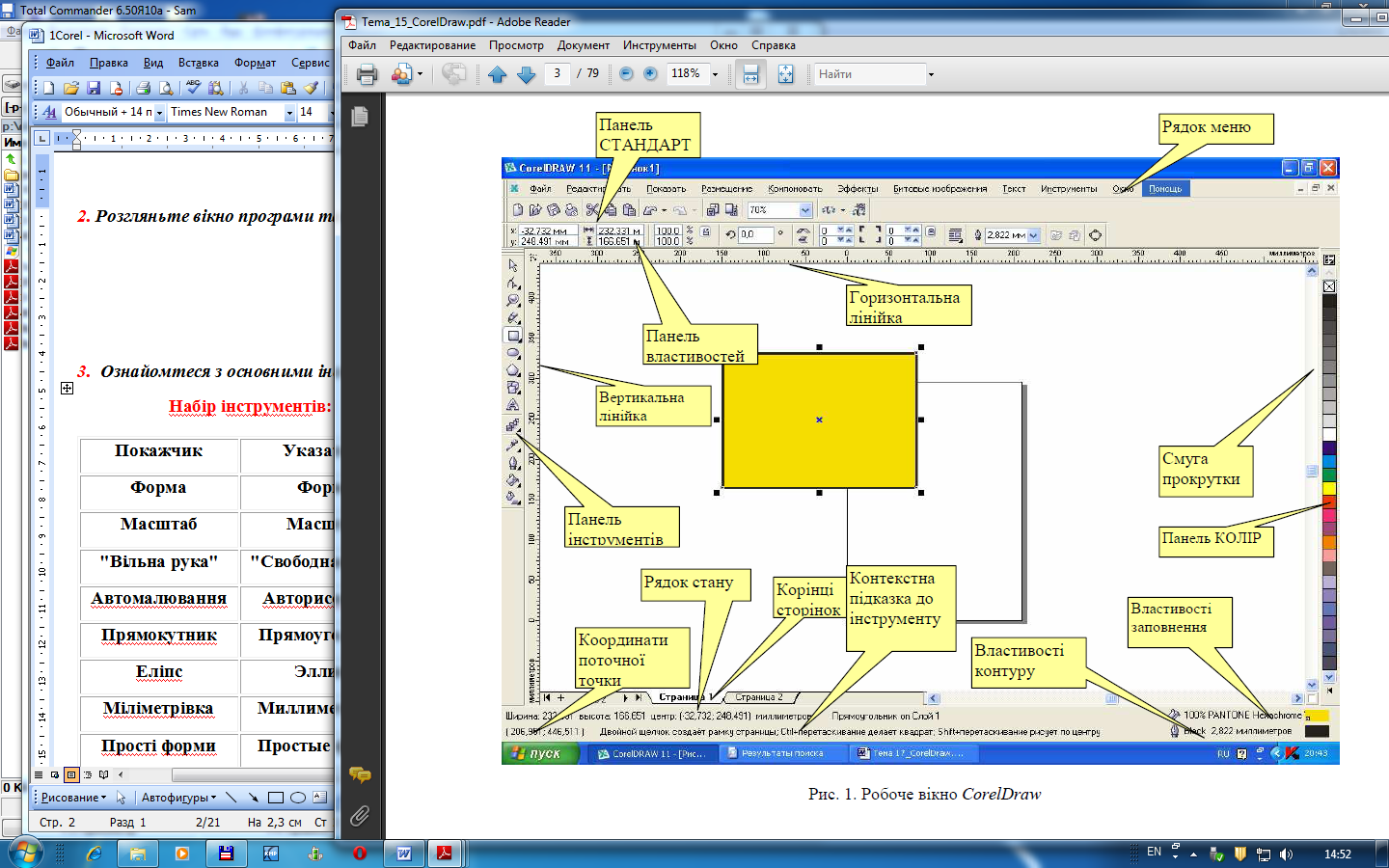Open the Collaborate icon in Adobe Reader
This screenshot has height=868, width=1389.
(401, 74)
